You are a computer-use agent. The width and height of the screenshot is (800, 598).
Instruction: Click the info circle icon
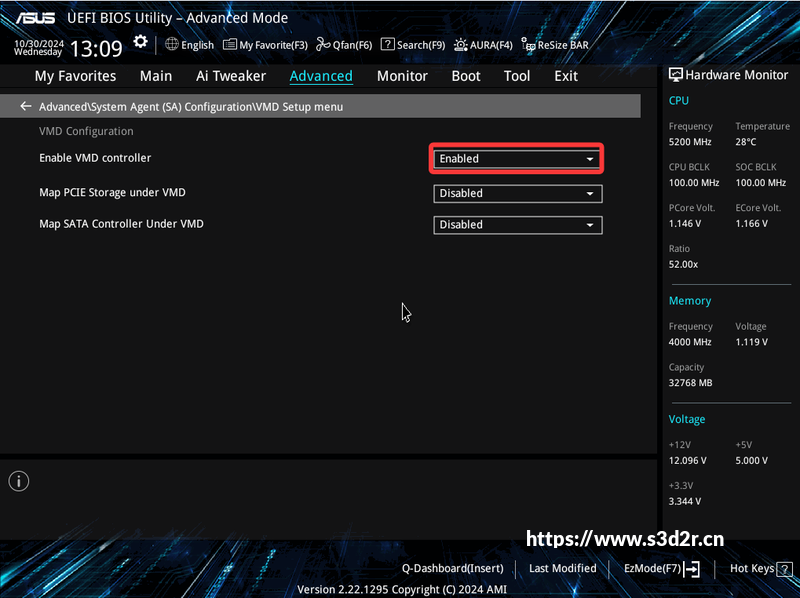click(19, 481)
